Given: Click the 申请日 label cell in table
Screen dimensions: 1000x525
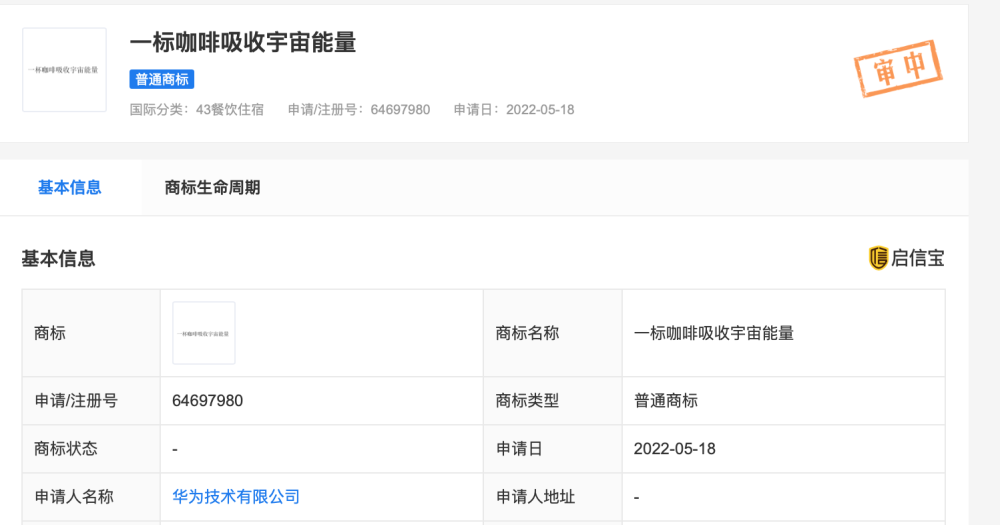Looking at the screenshot, I should pos(553,448).
